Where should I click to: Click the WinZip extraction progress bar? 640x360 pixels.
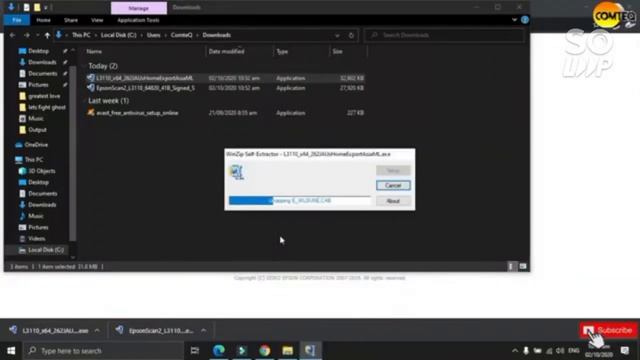[300, 200]
